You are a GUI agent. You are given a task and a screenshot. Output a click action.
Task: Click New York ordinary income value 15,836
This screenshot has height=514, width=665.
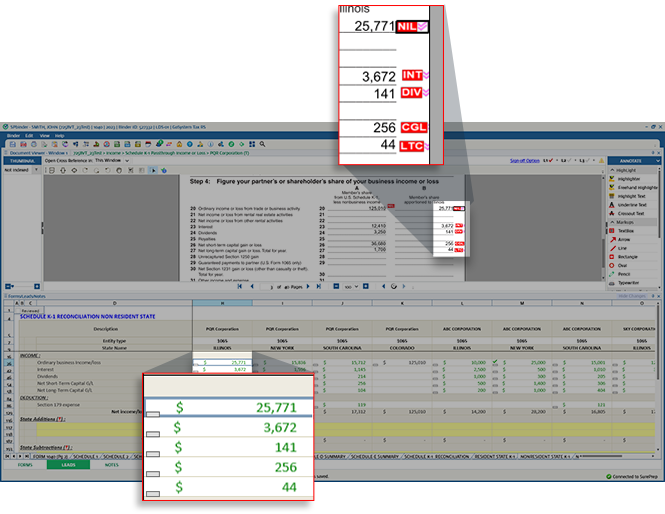pos(299,363)
